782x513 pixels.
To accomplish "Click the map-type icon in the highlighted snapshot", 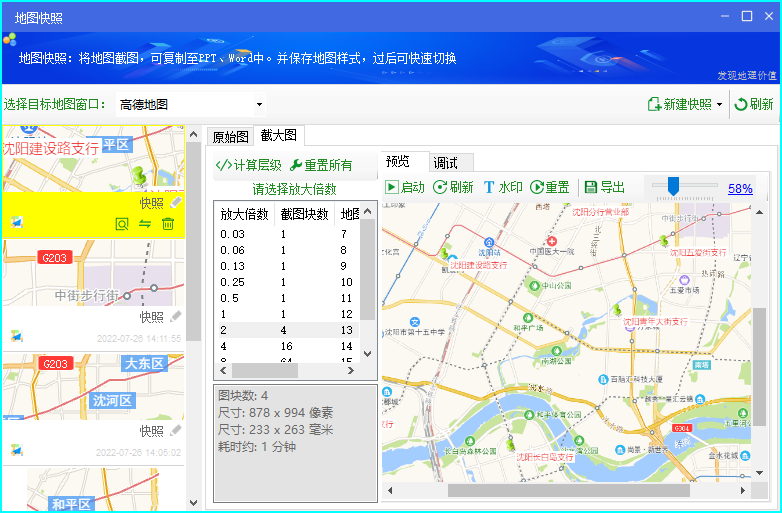I will coord(17,222).
